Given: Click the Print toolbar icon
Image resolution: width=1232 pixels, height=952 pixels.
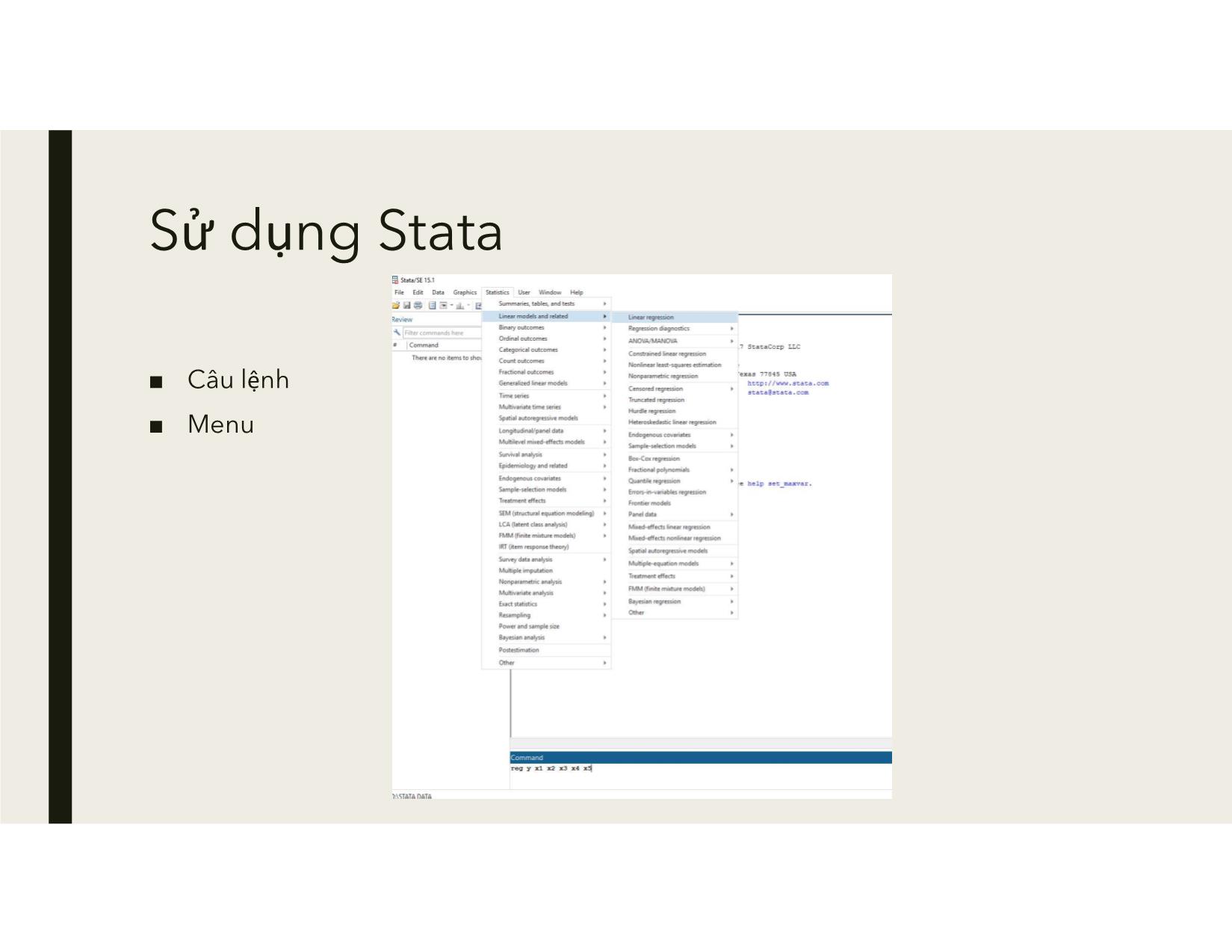Looking at the screenshot, I should [418, 305].
